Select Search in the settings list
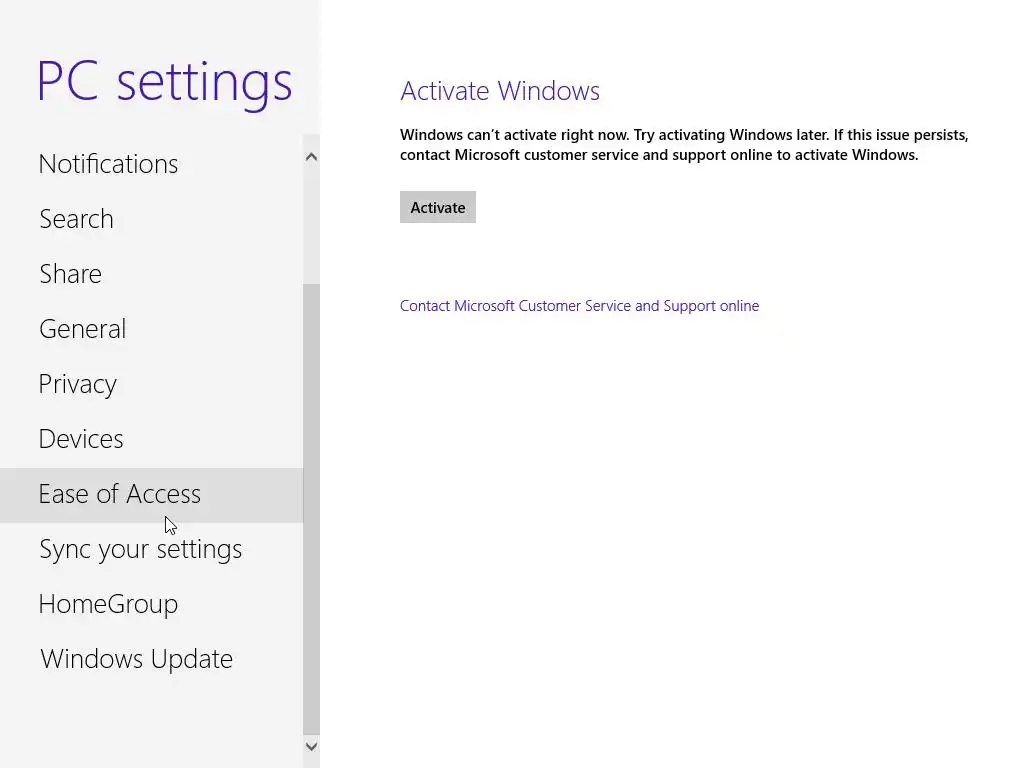Screen dimensions: 1024x768 click(152, 219)
